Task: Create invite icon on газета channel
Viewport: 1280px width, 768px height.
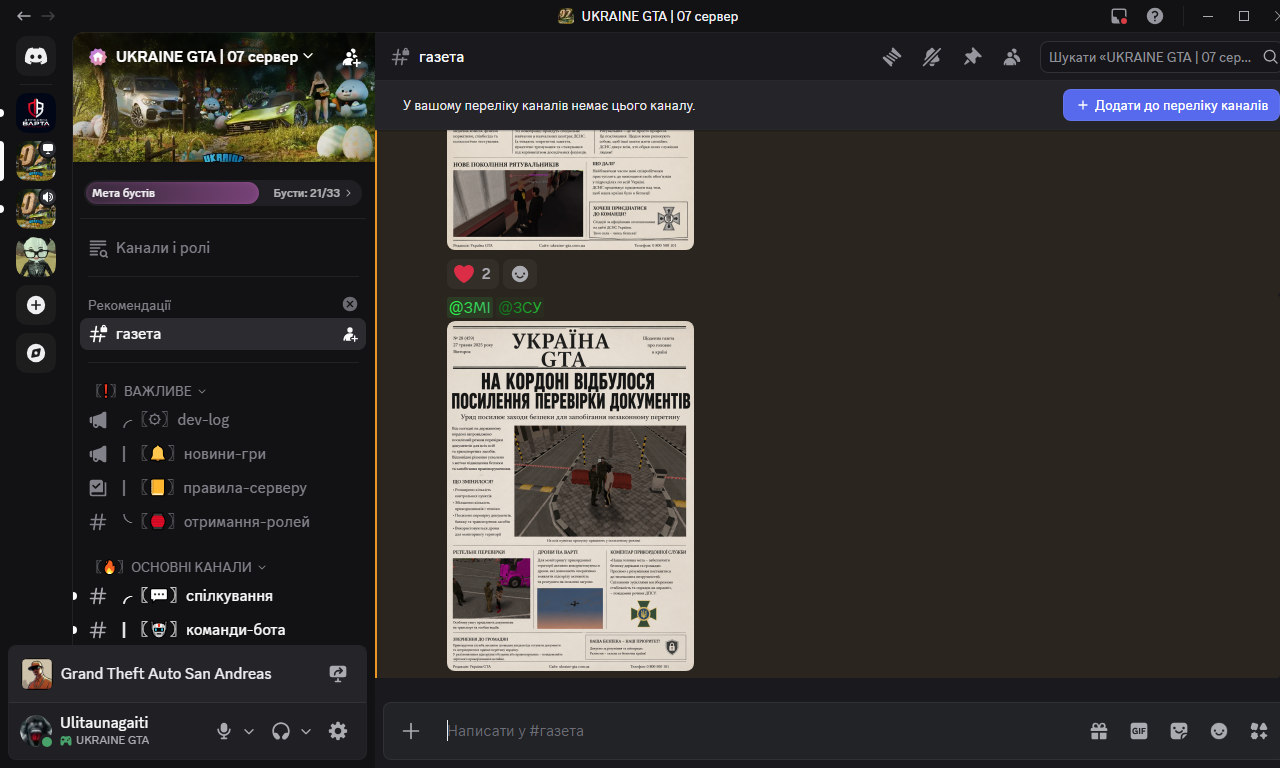Action: pyautogui.click(x=351, y=334)
